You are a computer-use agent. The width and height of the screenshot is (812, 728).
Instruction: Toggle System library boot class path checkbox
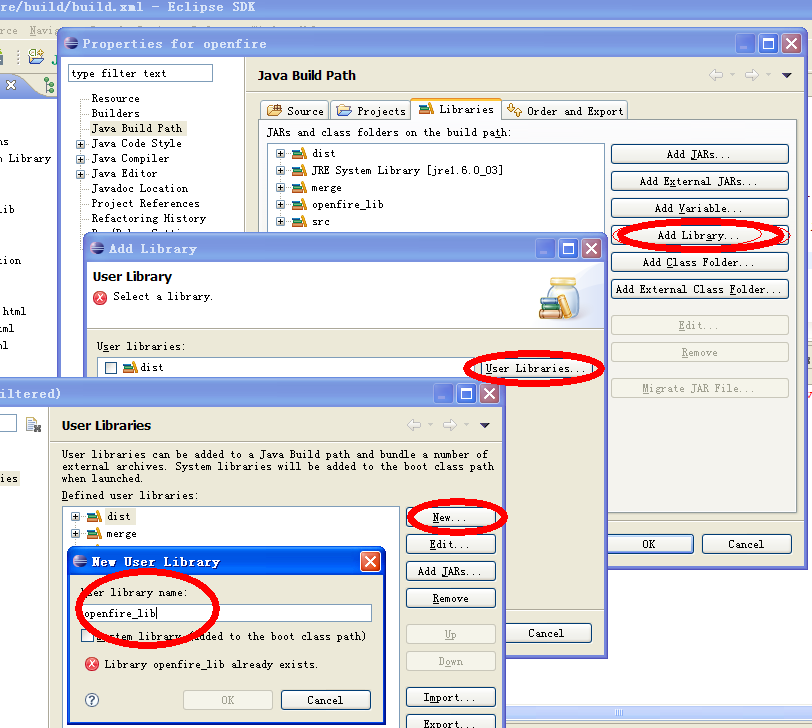tap(87, 636)
